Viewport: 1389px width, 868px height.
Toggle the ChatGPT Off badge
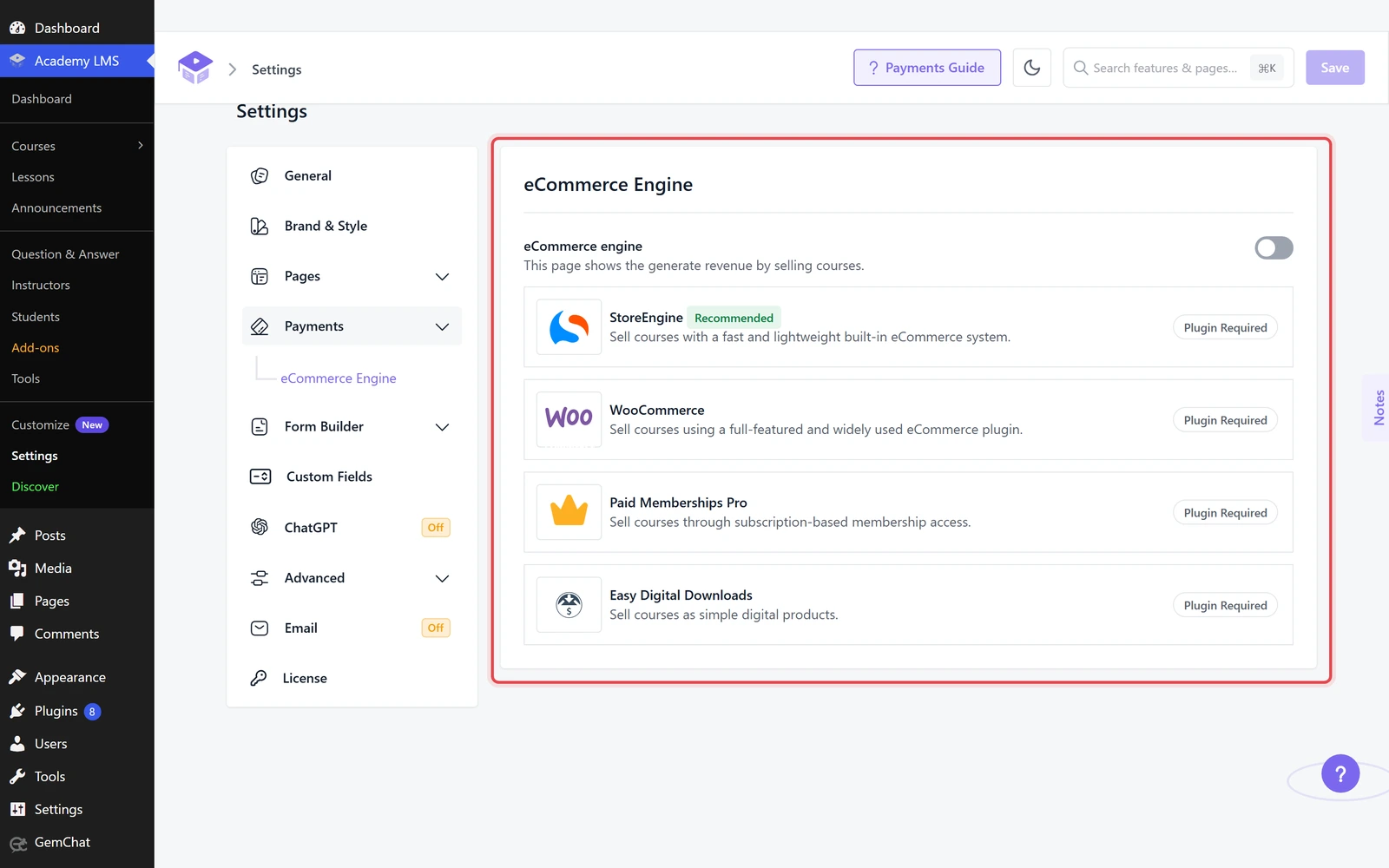436,528
